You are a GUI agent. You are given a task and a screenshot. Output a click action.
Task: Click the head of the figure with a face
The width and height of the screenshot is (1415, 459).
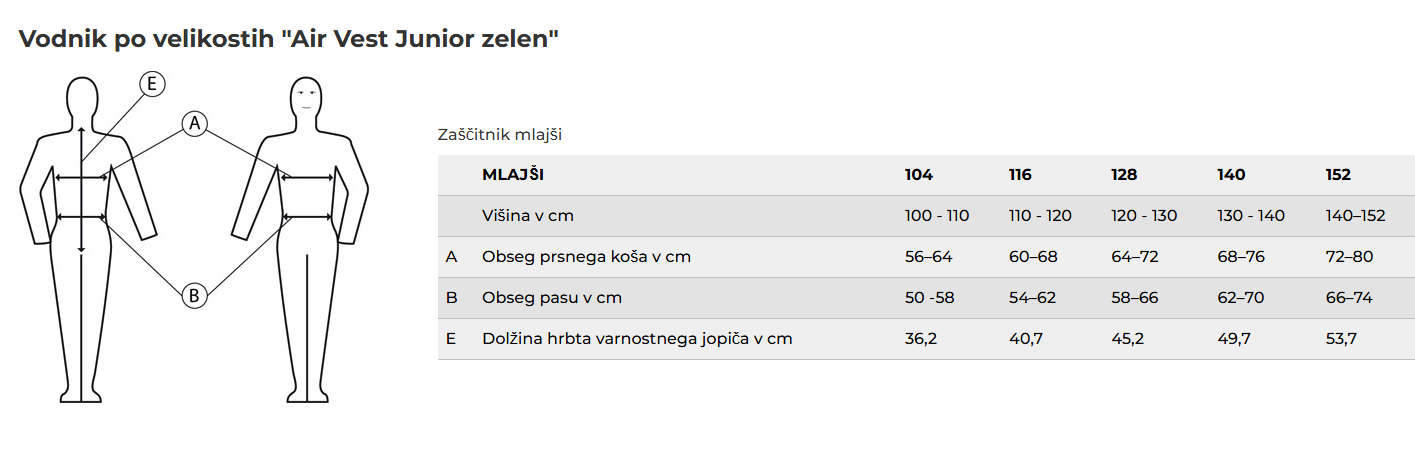(306, 98)
